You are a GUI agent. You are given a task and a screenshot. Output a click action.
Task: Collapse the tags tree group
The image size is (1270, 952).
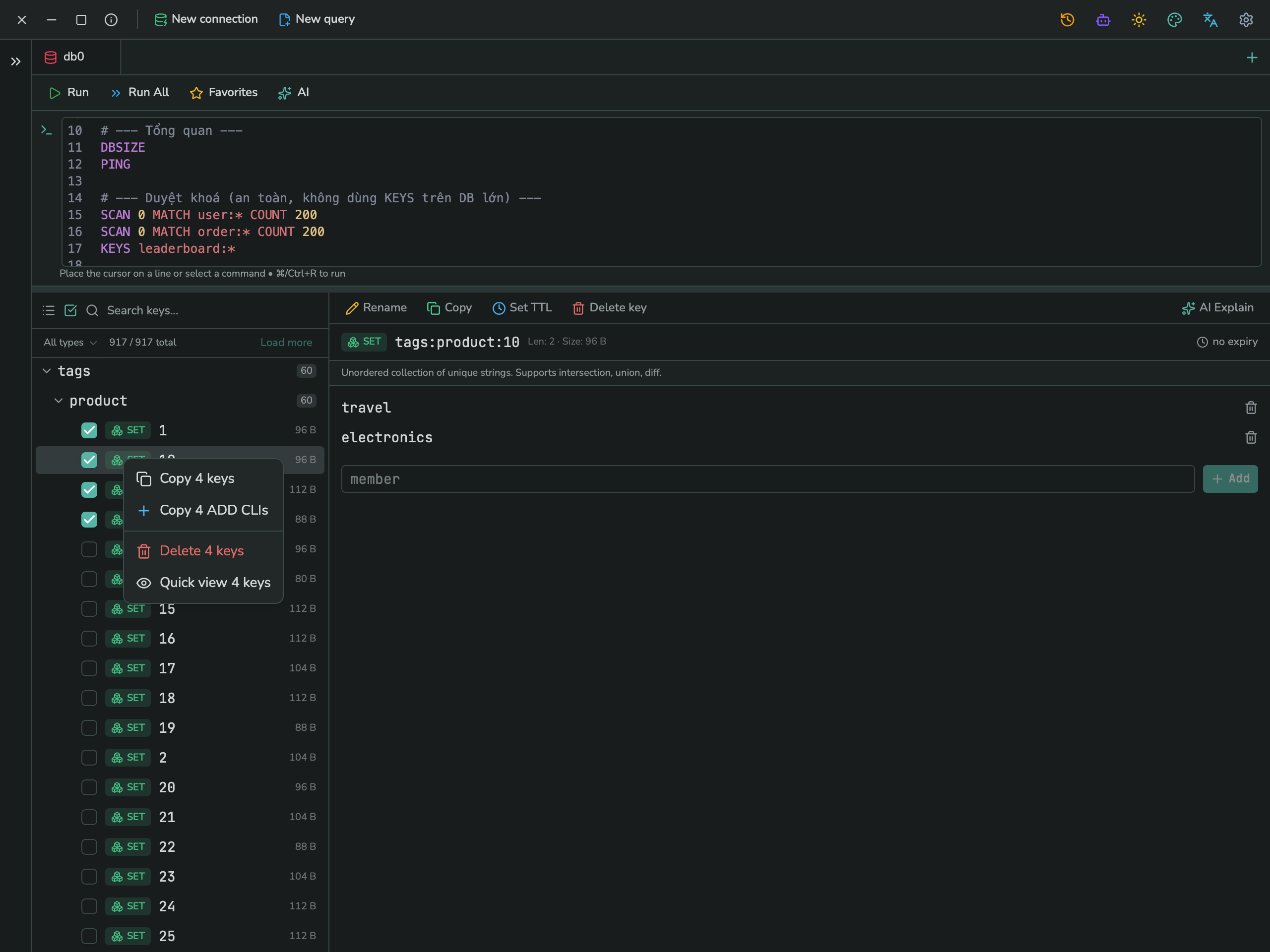[47, 371]
